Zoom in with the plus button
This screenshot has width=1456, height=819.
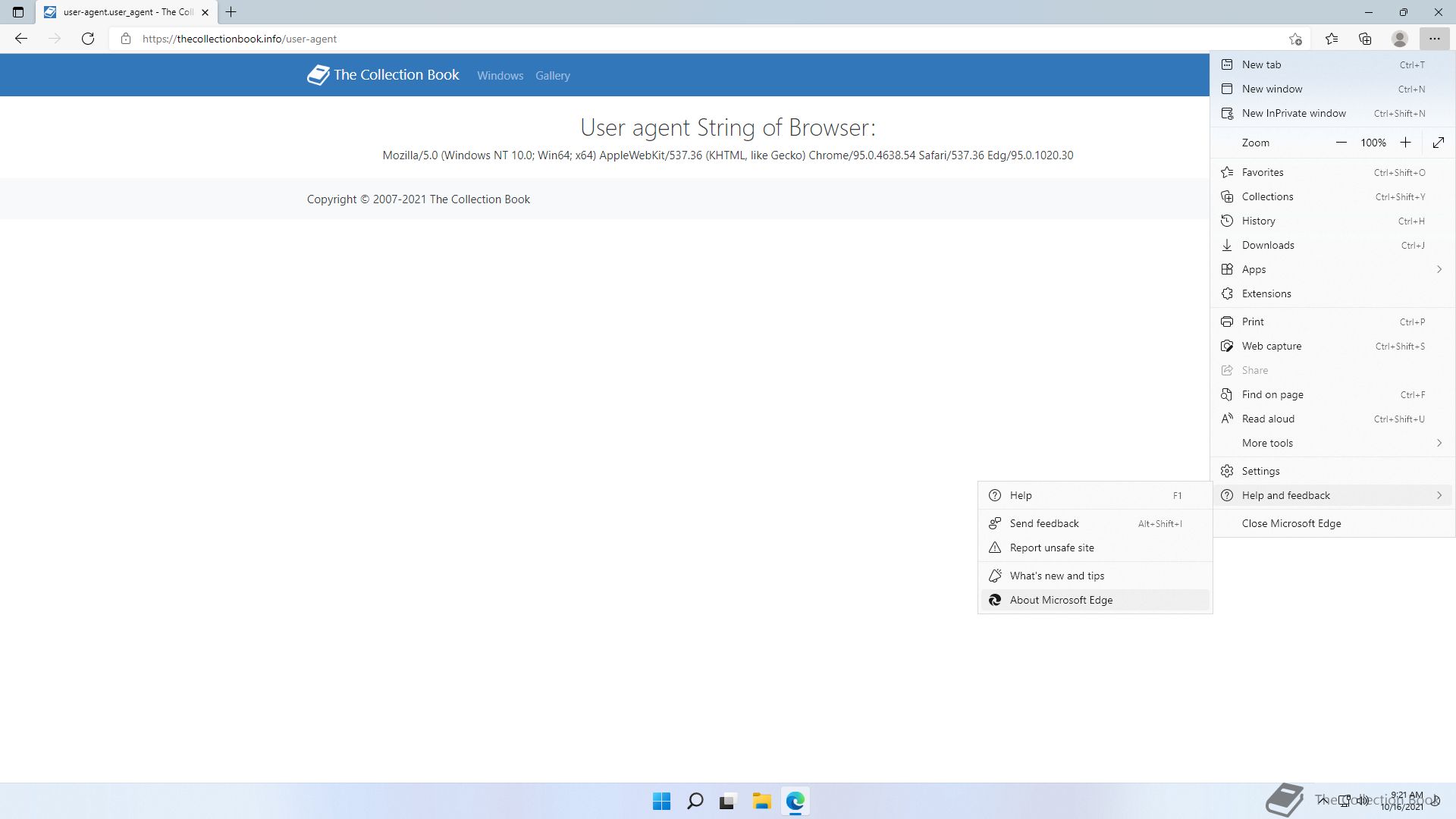click(1405, 143)
